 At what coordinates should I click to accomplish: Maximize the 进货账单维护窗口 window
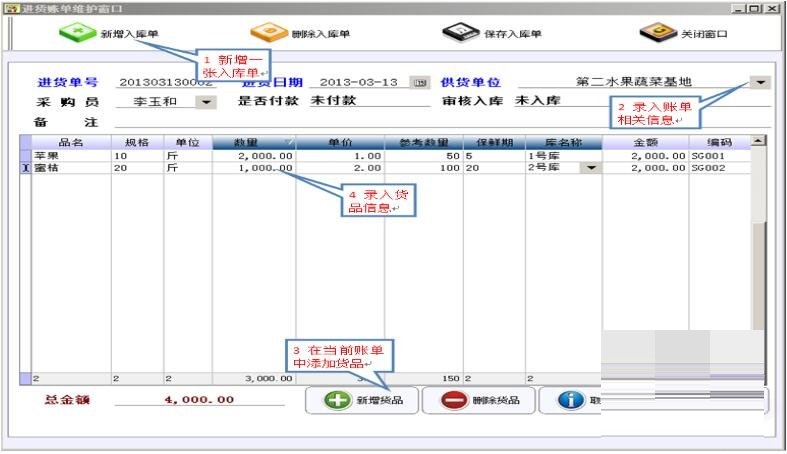pos(754,9)
